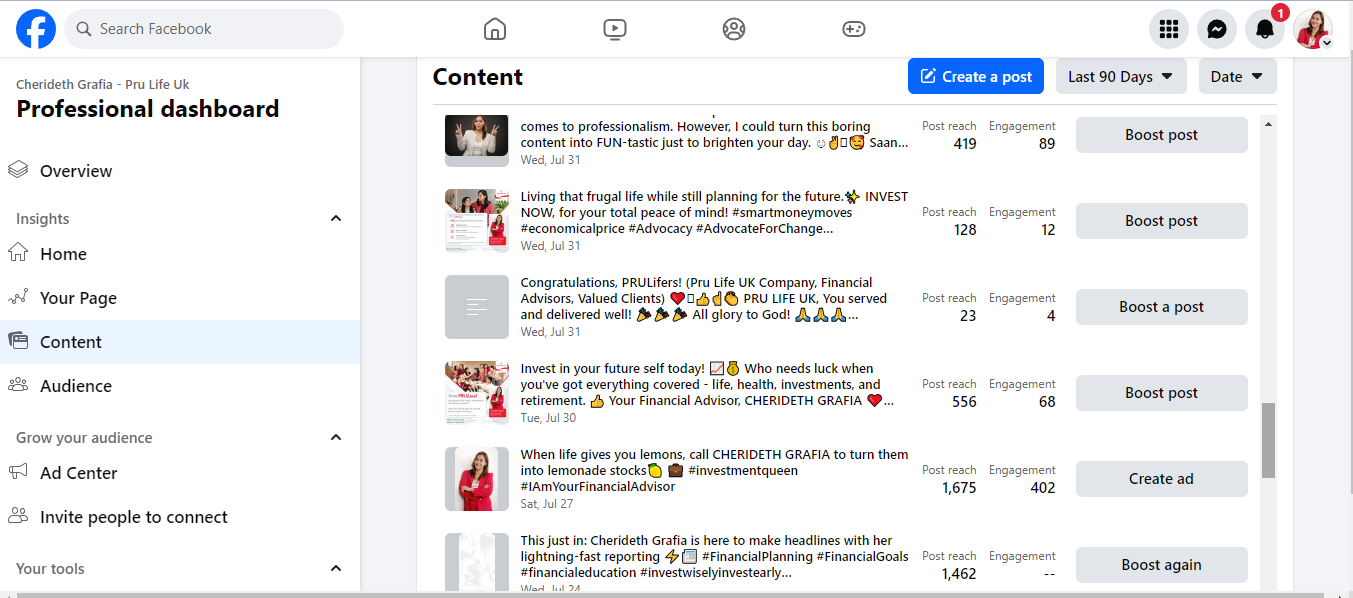Click the content list scrollbar thumb
The image size is (1353, 598).
point(1268,441)
